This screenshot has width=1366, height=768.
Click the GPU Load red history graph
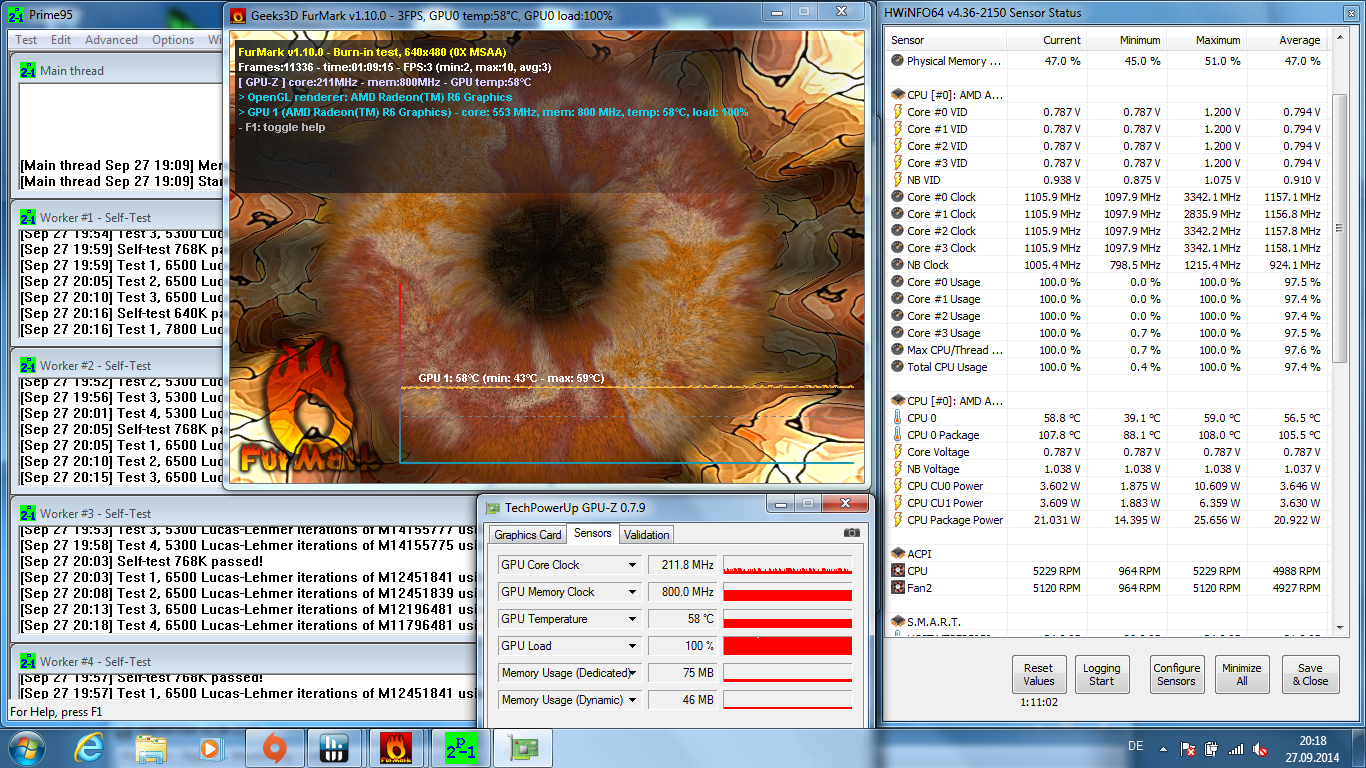coord(788,646)
